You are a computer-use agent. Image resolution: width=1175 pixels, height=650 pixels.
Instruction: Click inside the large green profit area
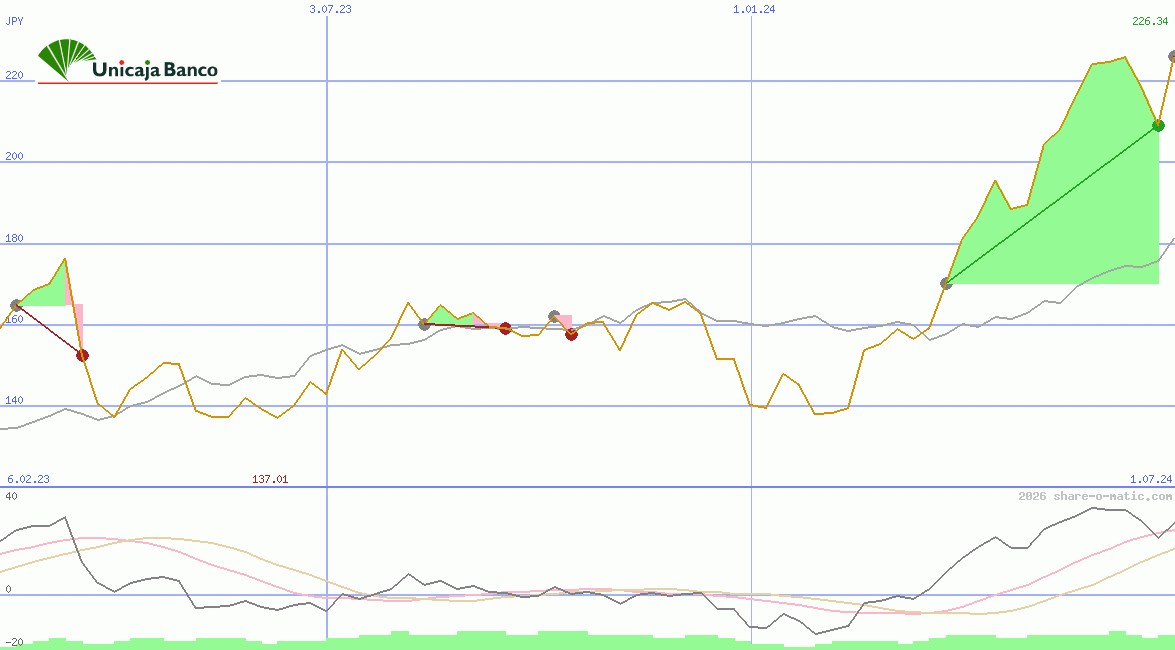tap(1080, 220)
